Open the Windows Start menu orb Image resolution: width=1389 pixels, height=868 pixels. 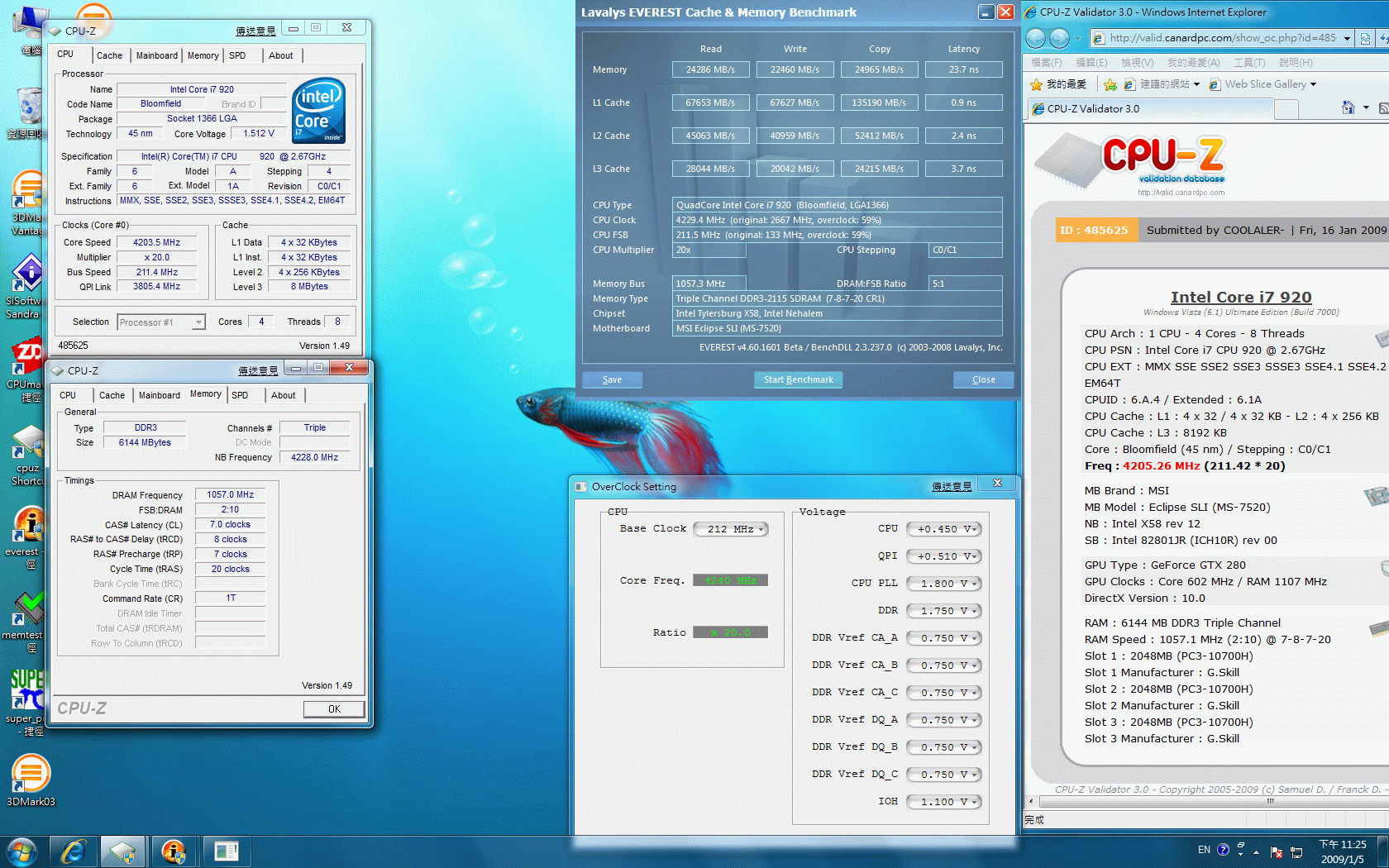click(x=21, y=851)
